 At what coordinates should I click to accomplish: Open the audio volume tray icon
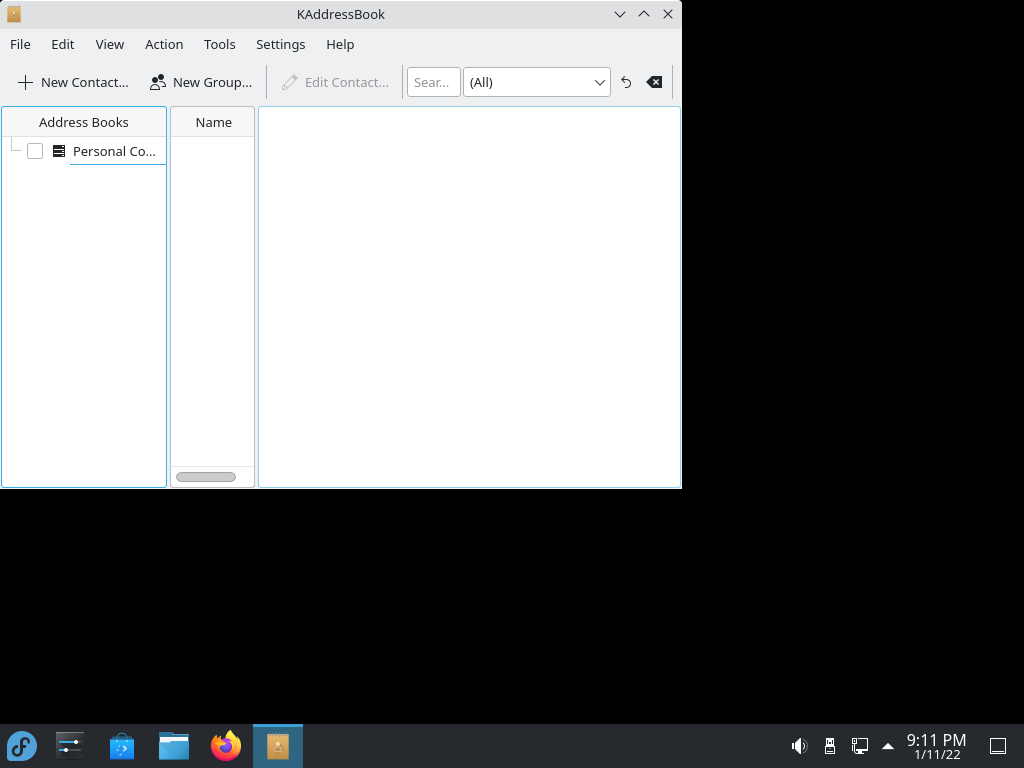pyautogui.click(x=799, y=746)
